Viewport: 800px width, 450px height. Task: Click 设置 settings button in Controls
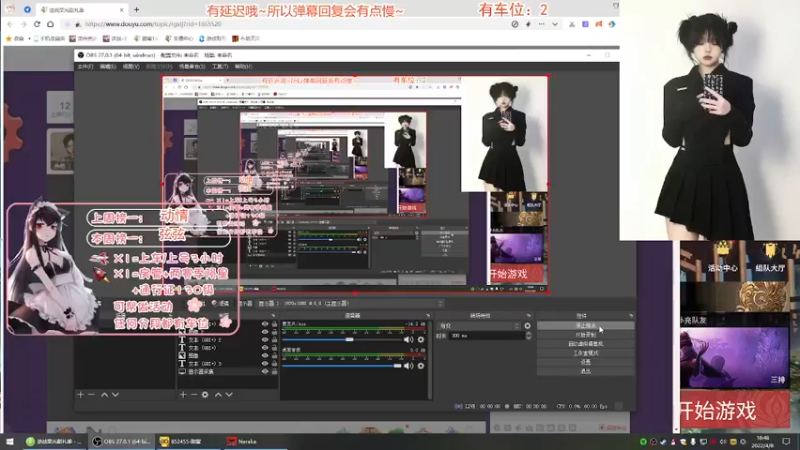pos(585,362)
